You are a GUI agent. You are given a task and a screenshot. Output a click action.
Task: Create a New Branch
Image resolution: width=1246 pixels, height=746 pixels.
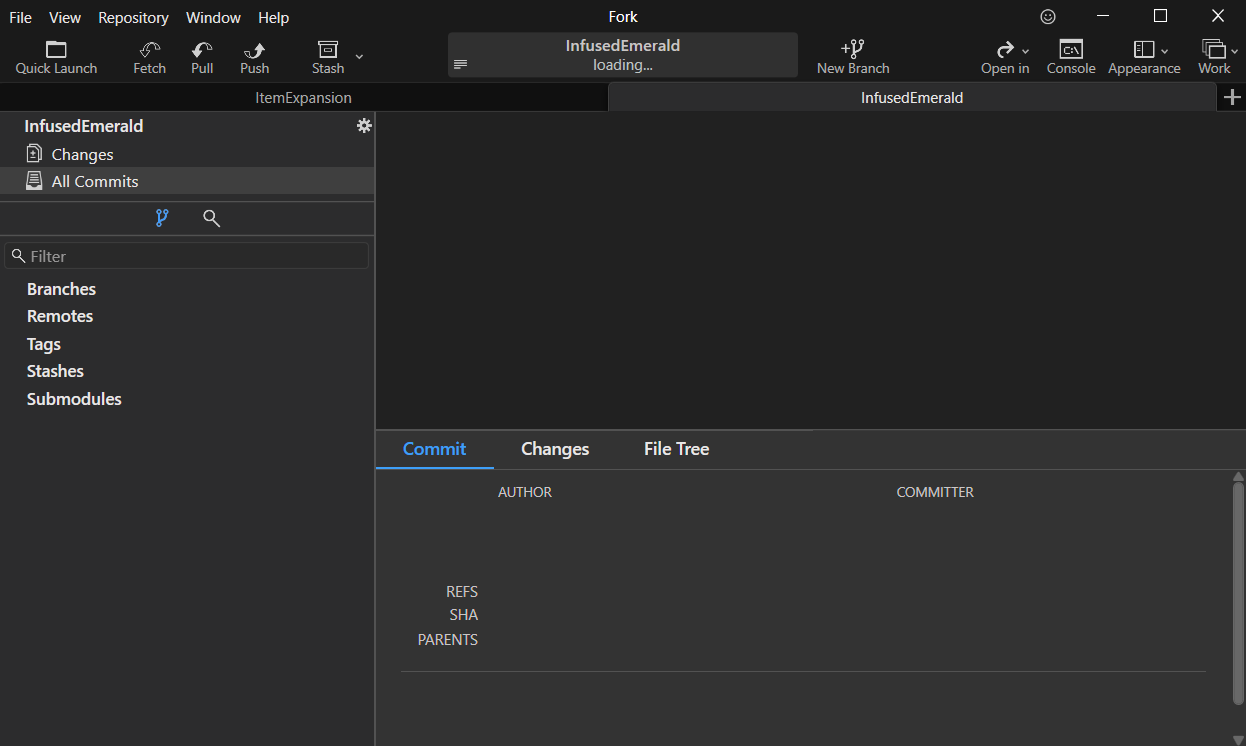pos(852,55)
